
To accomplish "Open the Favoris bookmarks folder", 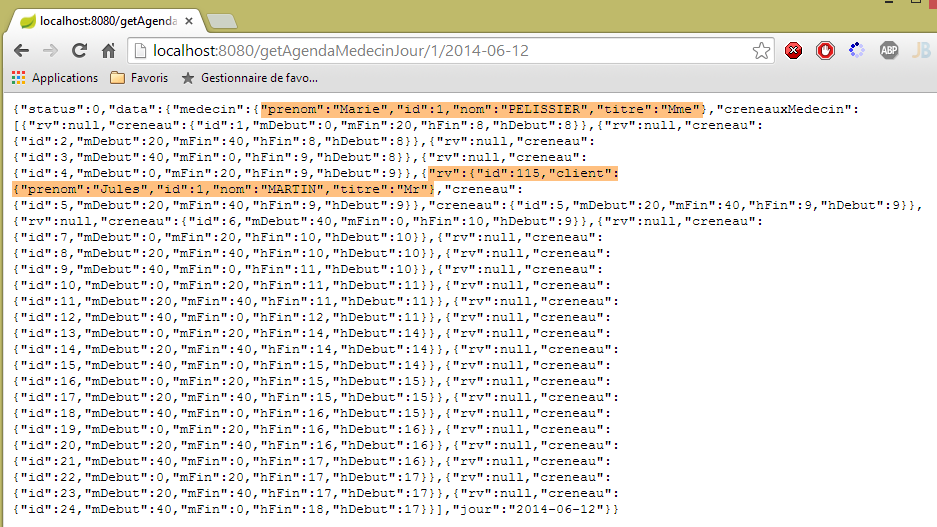I will click(139, 77).
